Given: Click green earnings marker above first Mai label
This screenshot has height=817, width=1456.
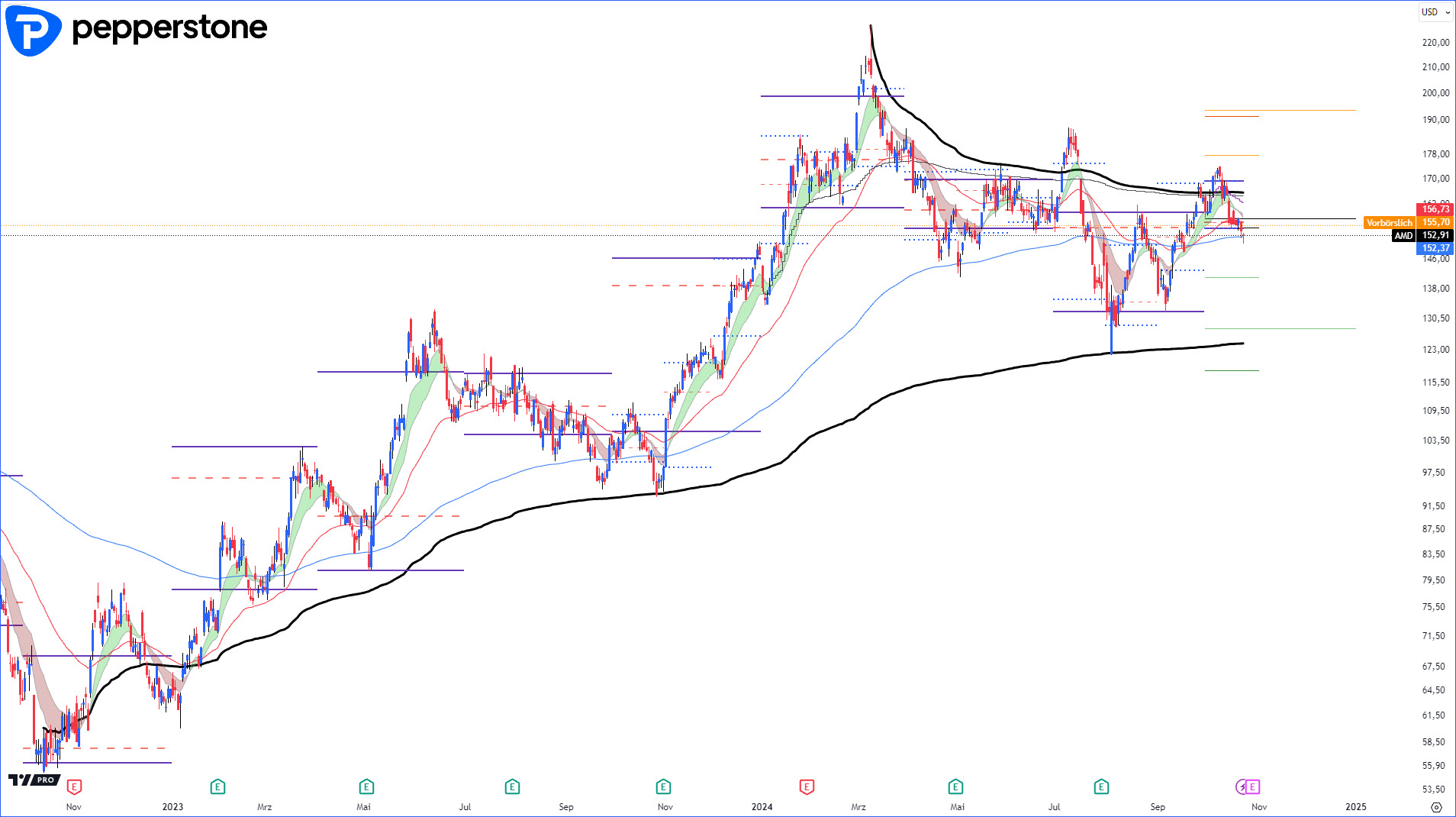Looking at the screenshot, I should [x=366, y=786].
